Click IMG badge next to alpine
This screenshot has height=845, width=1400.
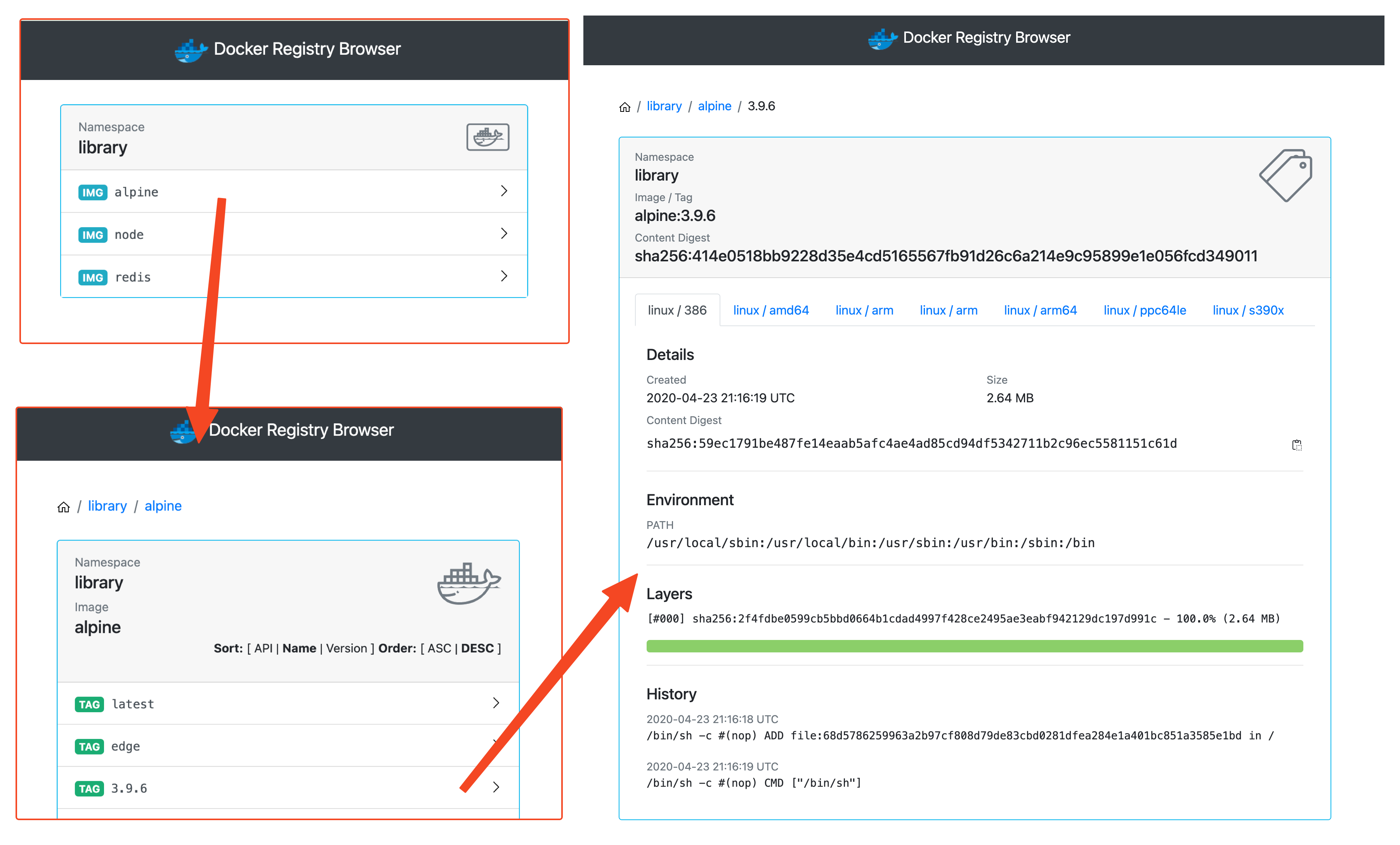(x=93, y=192)
